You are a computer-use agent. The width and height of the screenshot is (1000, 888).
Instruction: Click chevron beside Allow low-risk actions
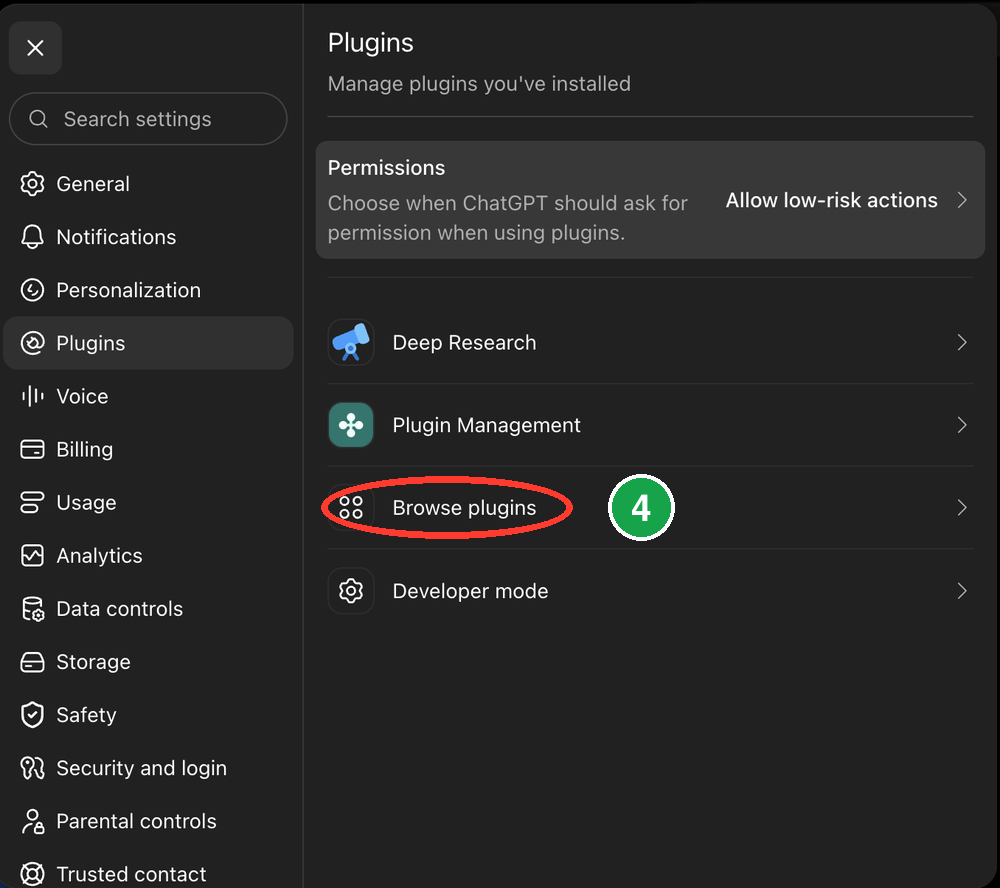962,200
